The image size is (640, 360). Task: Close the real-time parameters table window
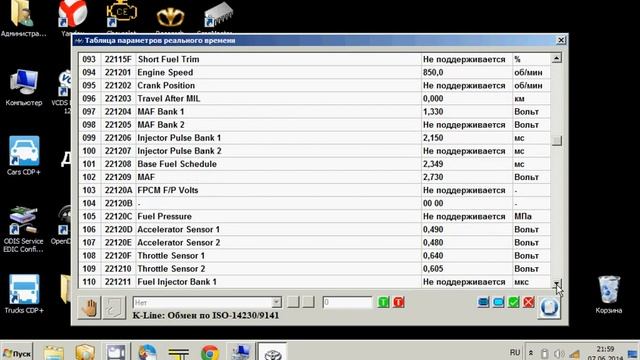click(x=561, y=40)
